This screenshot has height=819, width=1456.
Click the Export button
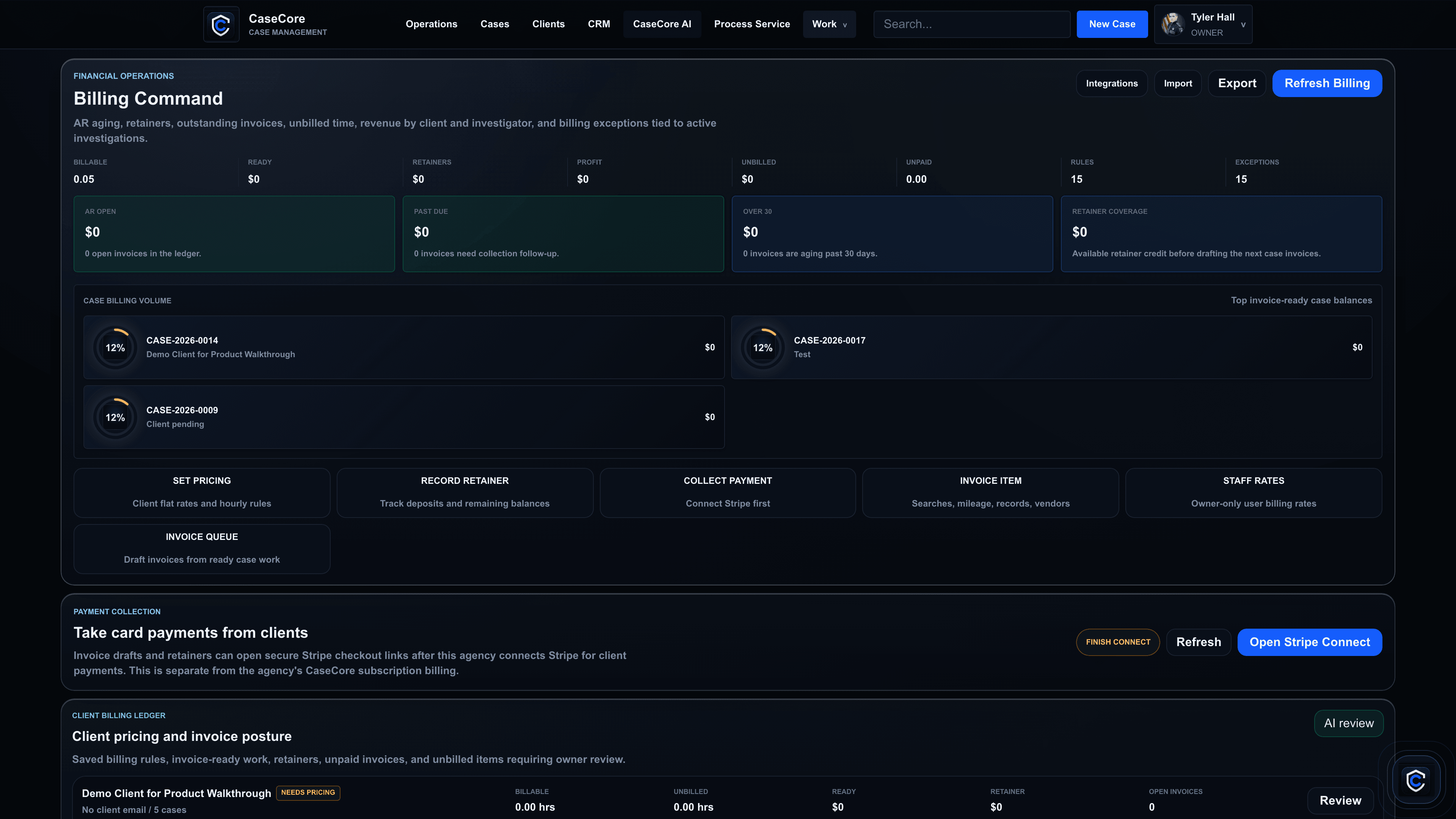[1237, 84]
